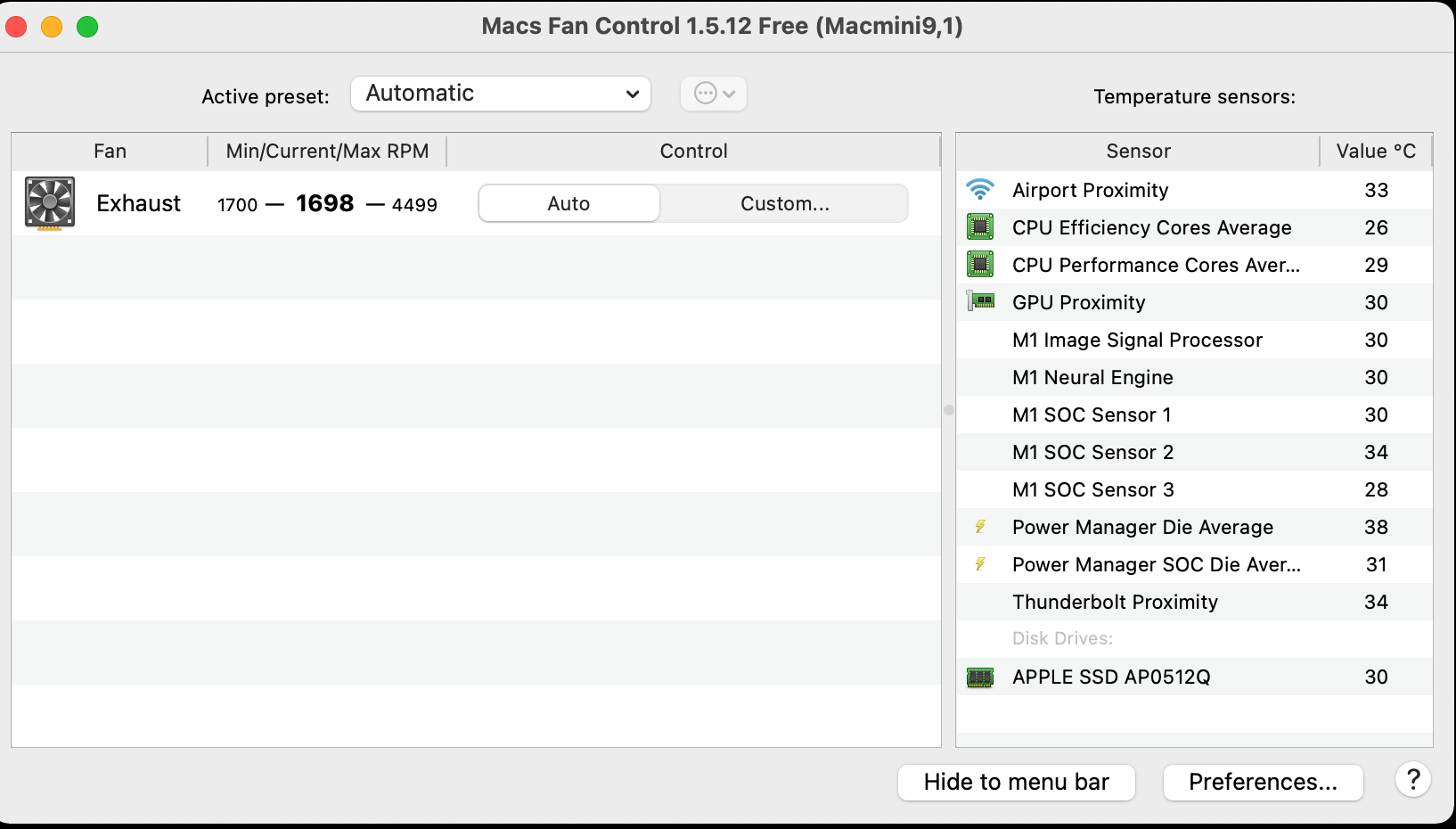This screenshot has width=1456, height=829.
Task: Click the splitter handle between fan and sensor panes
Action: pos(949,410)
